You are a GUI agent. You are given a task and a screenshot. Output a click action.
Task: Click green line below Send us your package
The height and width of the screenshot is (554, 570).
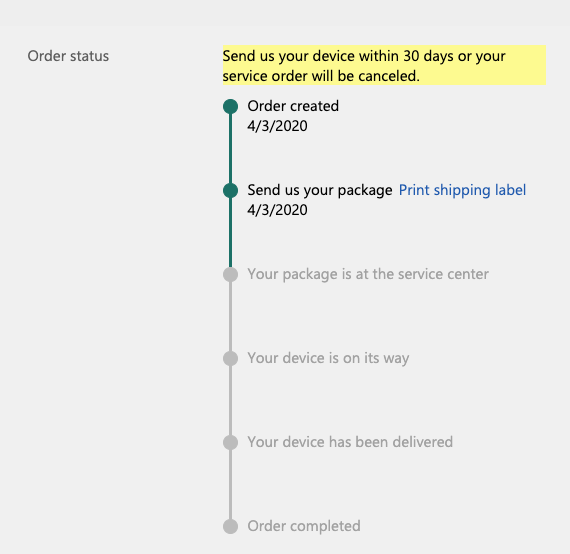pos(230,233)
